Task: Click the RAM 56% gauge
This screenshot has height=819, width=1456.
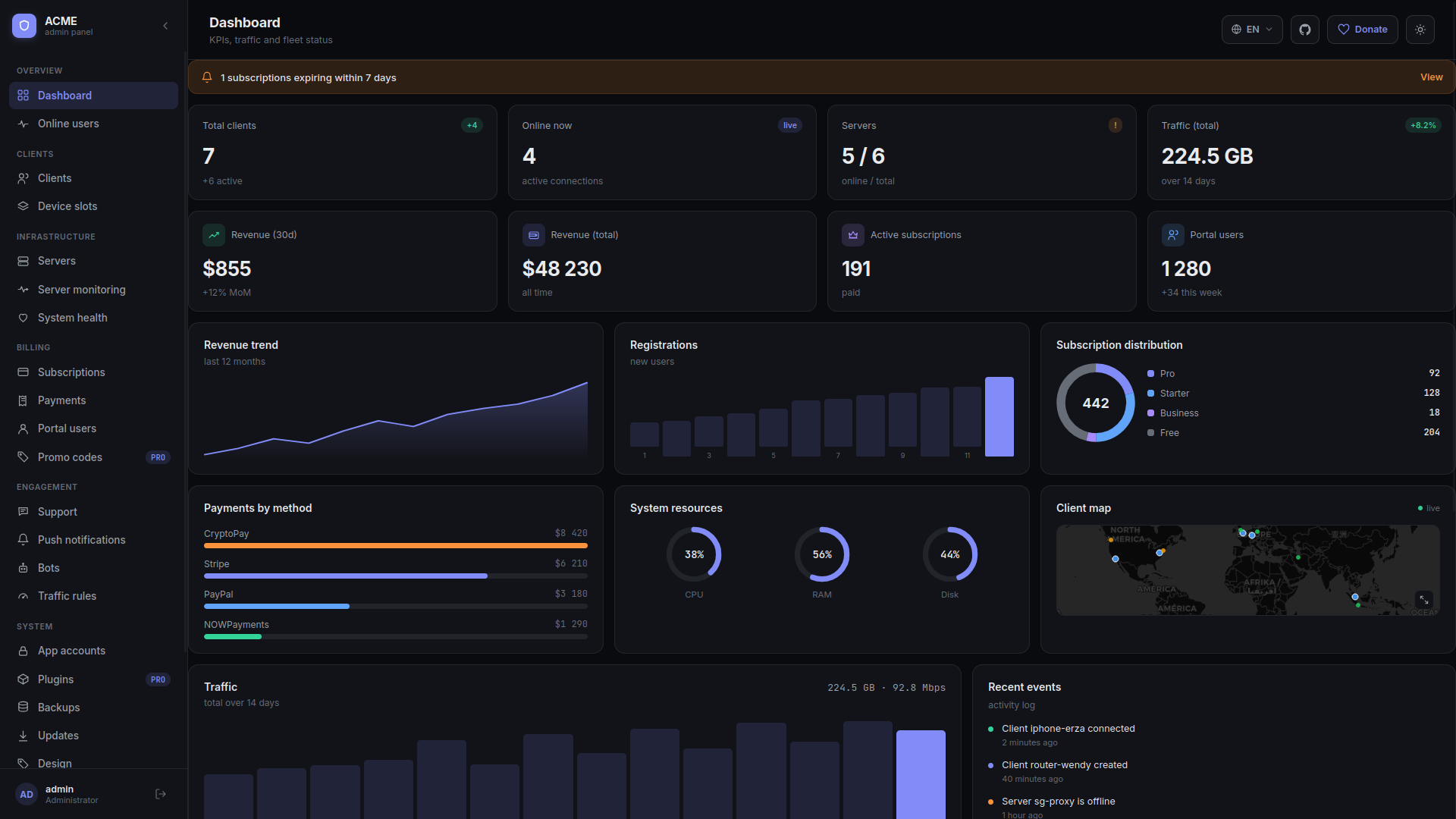Action: (822, 554)
